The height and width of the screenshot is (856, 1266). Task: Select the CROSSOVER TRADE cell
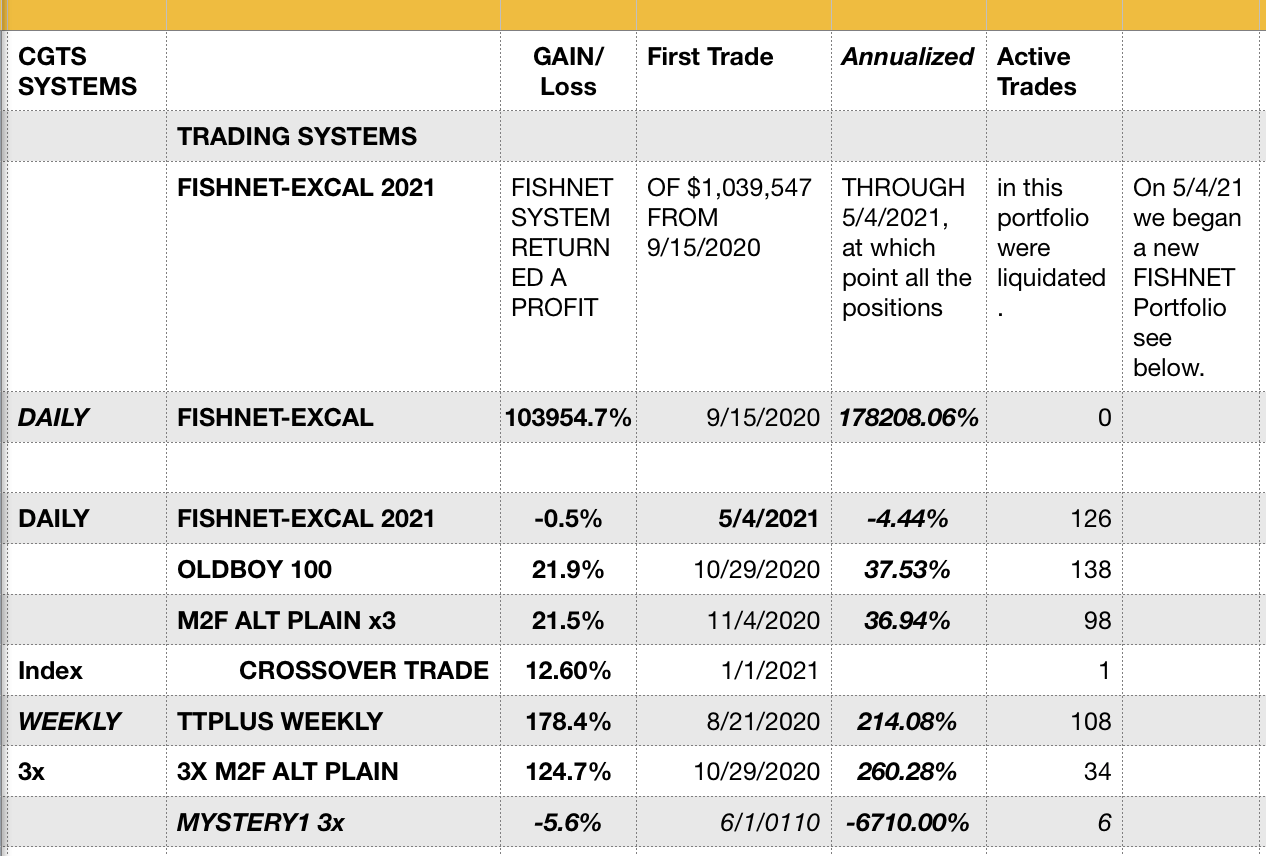pyautogui.click(x=364, y=671)
